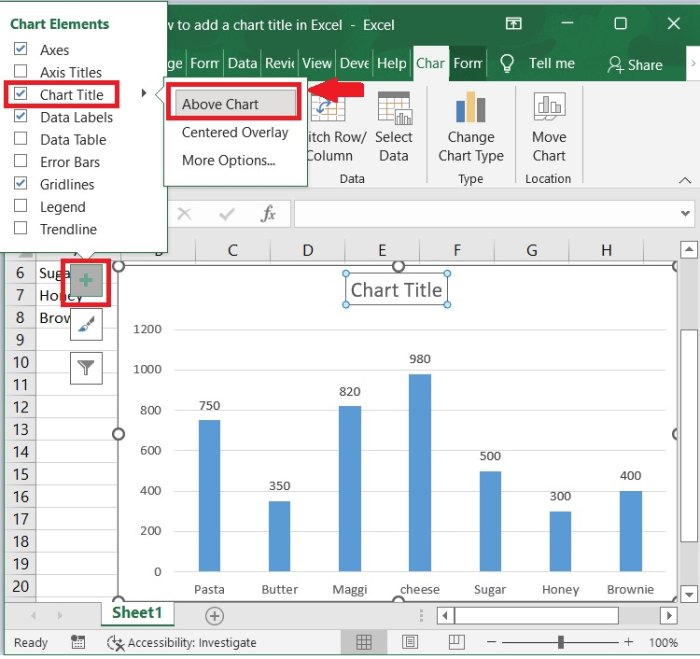
Task: Click the Chart Elements plus button
Action: tap(86, 282)
